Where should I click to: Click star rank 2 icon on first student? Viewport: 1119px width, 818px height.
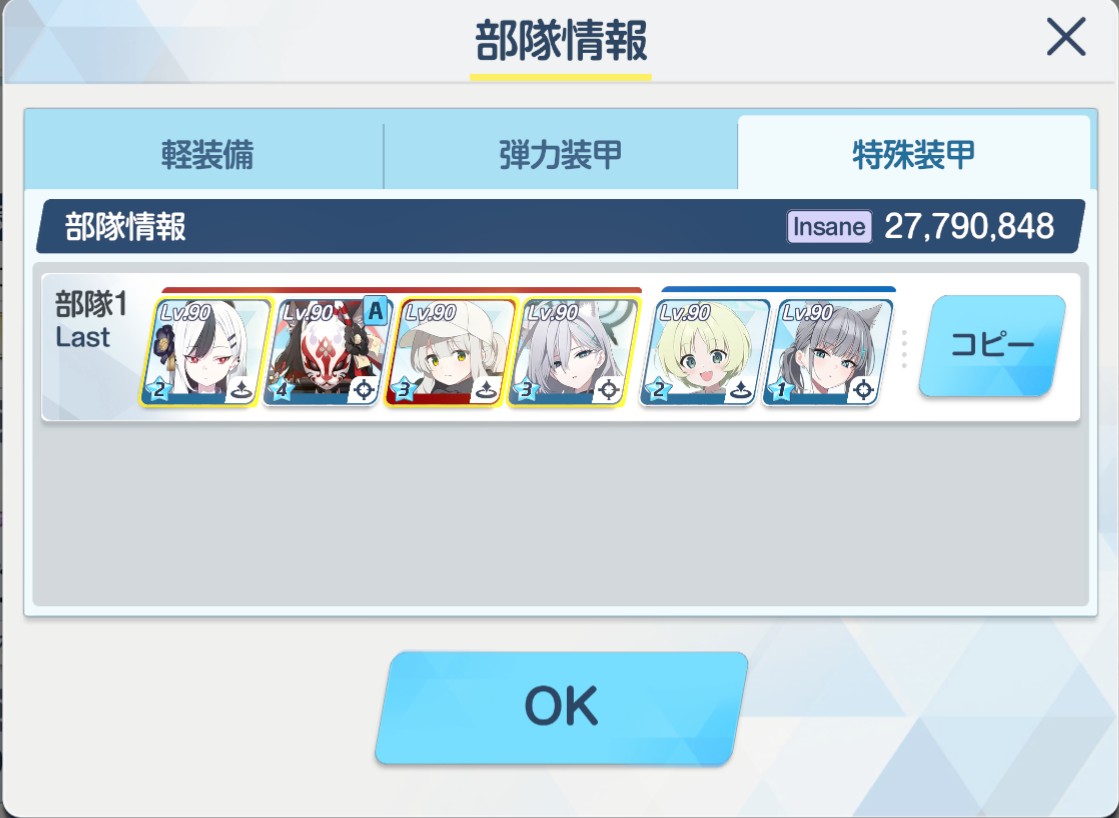click(158, 390)
